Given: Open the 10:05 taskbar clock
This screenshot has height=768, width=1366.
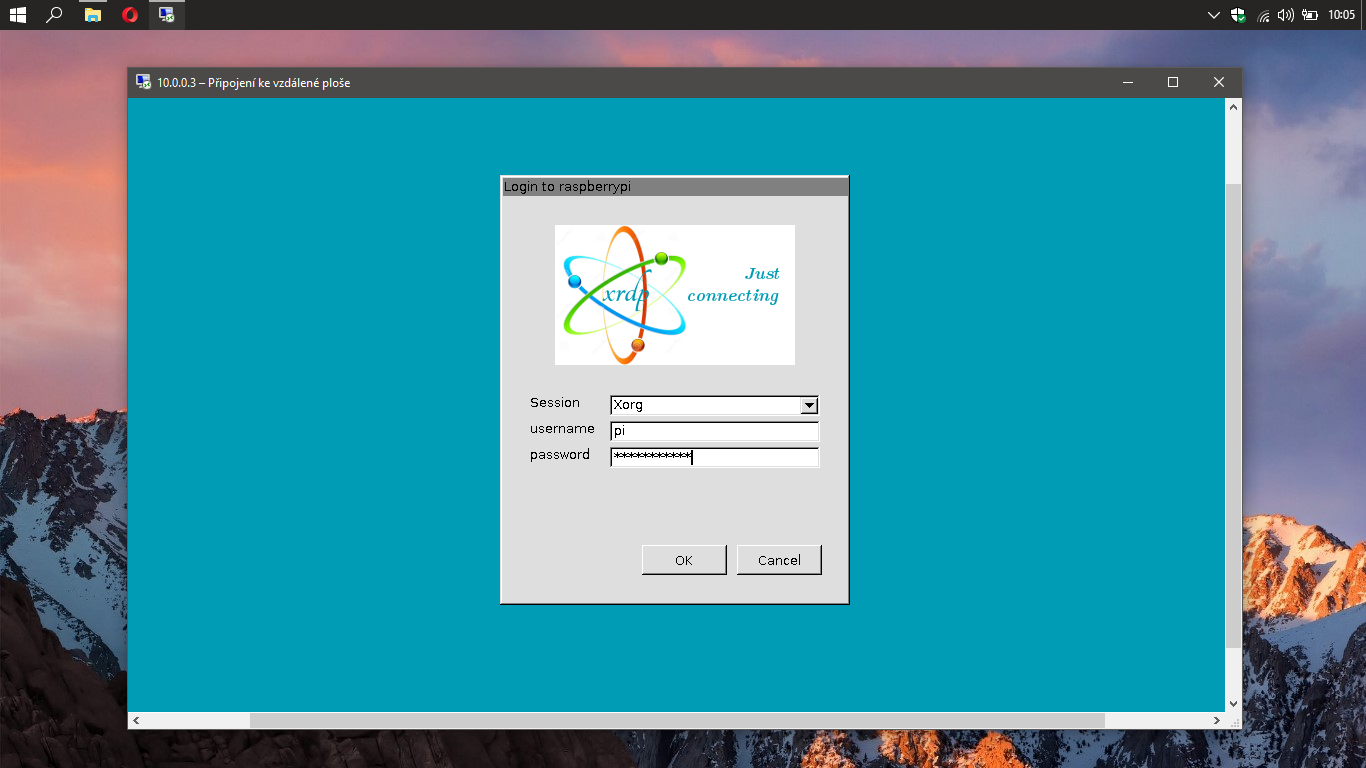Looking at the screenshot, I should 1341,15.
